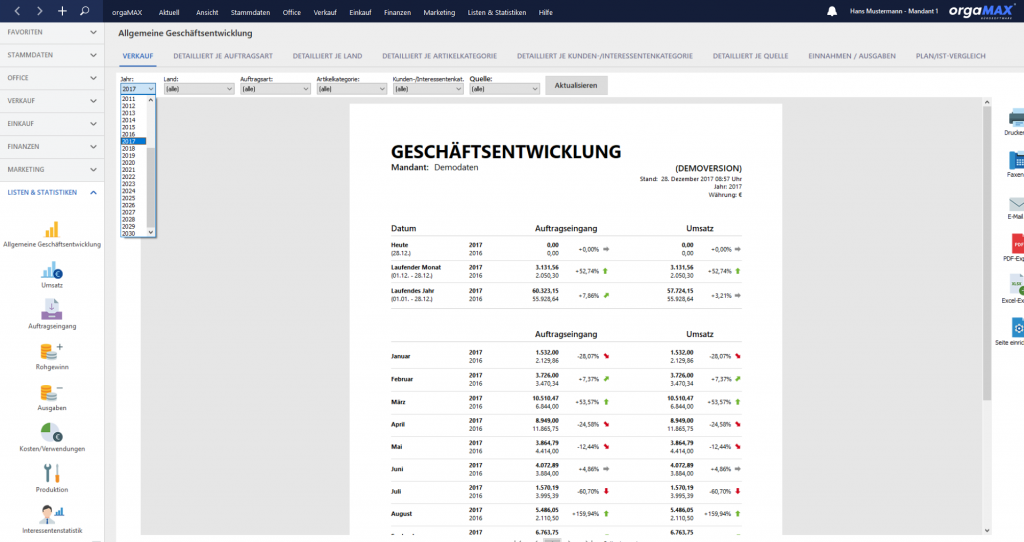Open Allgemeine Geschäftsentwicklung sidebar icon
The height and width of the screenshot is (542, 1024).
tap(52, 230)
